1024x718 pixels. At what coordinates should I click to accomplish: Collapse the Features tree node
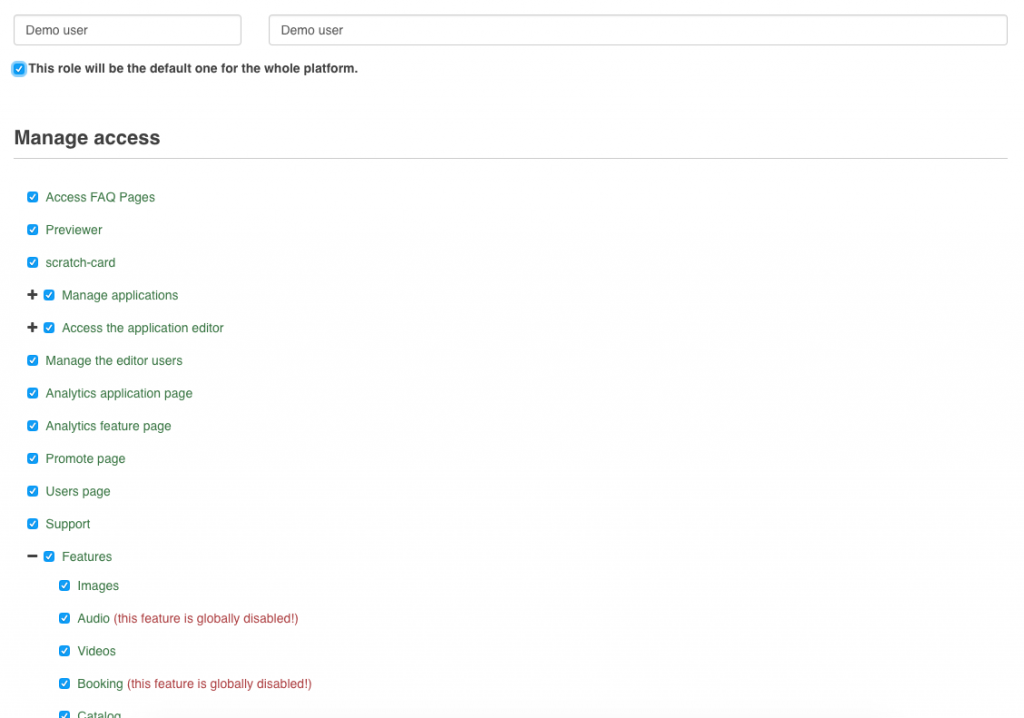(32, 557)
